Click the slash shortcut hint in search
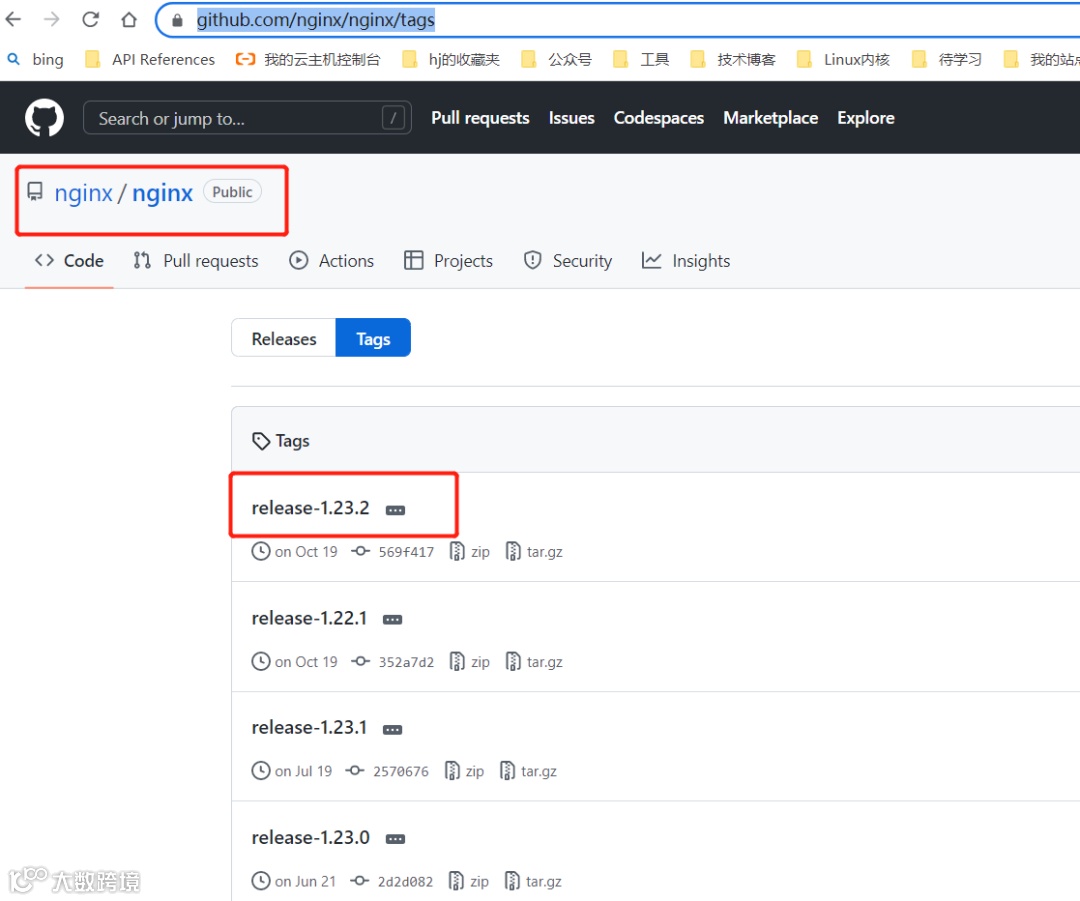 tap(393, 118)
